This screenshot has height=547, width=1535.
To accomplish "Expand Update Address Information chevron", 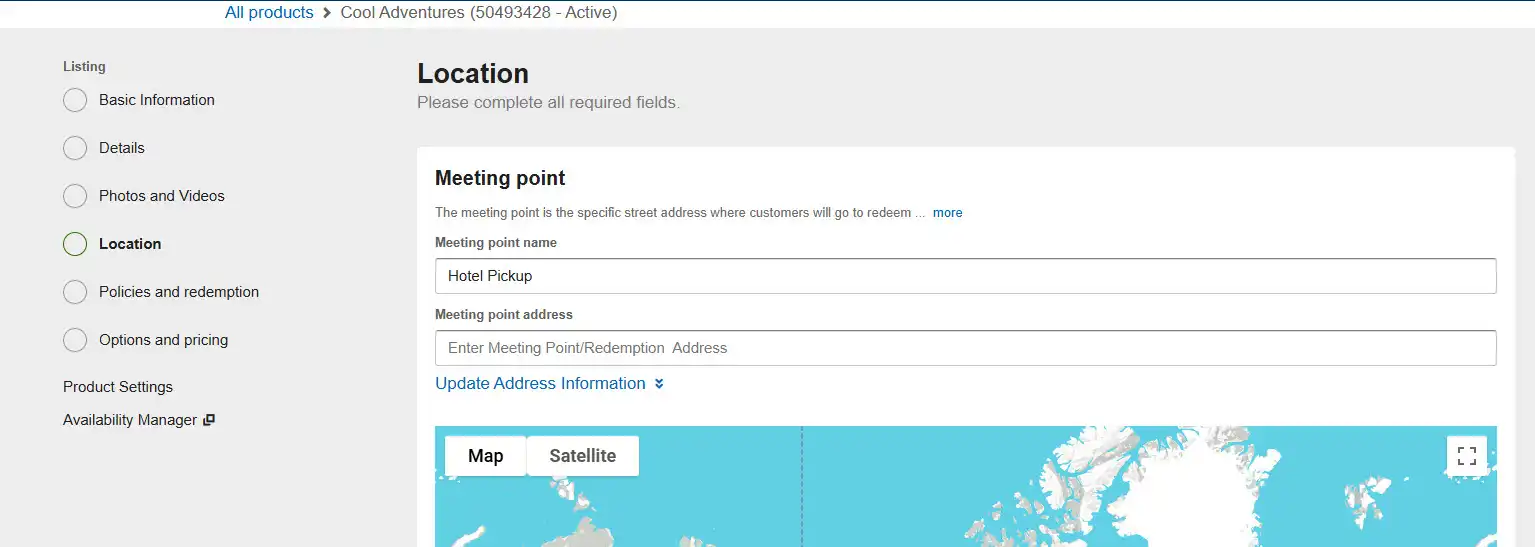I will pyautogui.click(x=659, y=384).
